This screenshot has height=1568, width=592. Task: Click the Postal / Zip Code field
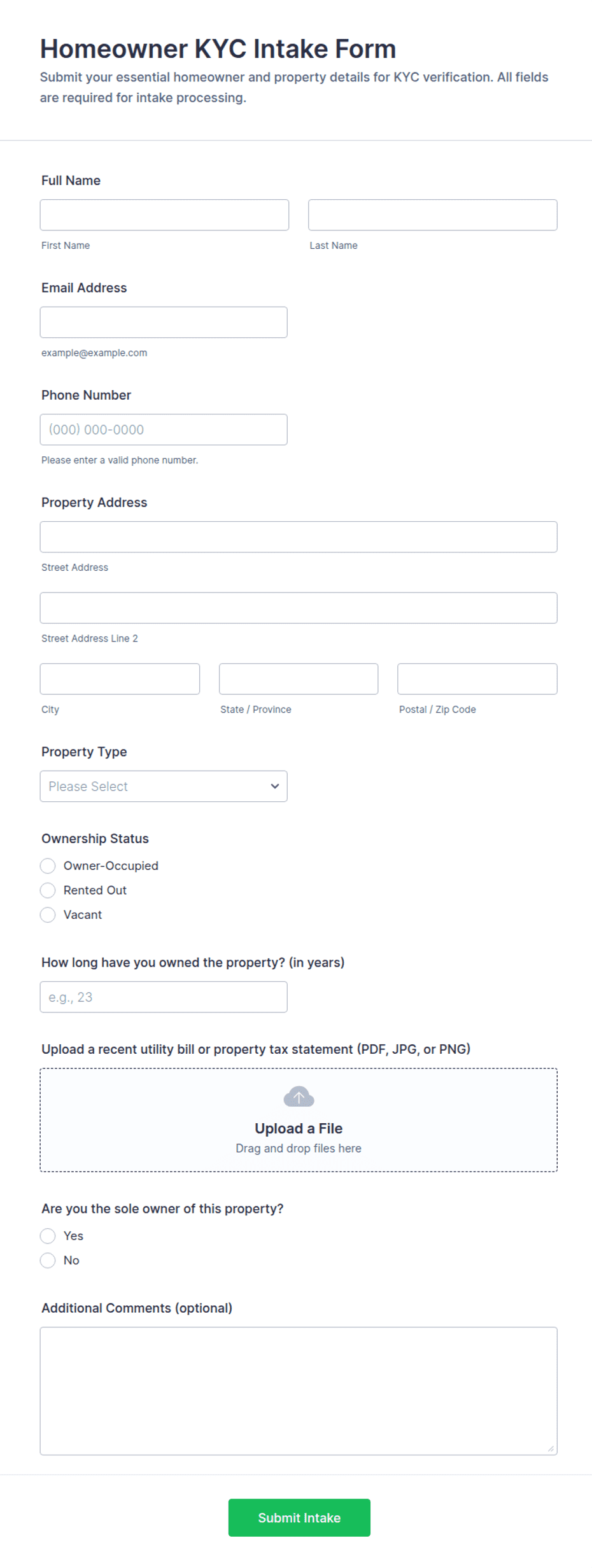477,679
